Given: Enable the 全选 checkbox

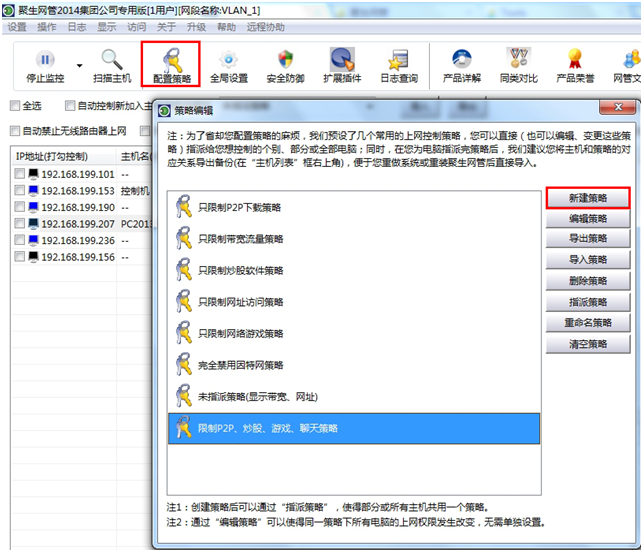Looking at the screenshot, I should pyautogui.click(x=15, y=105).
